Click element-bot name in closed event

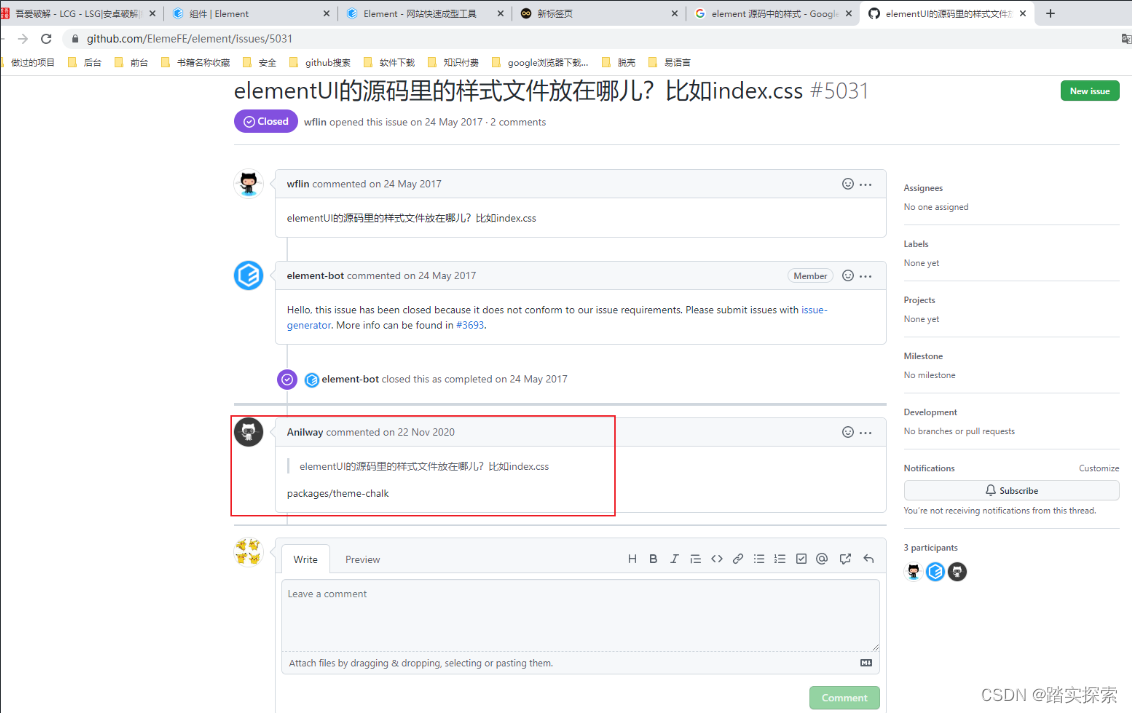click(350, 379)
